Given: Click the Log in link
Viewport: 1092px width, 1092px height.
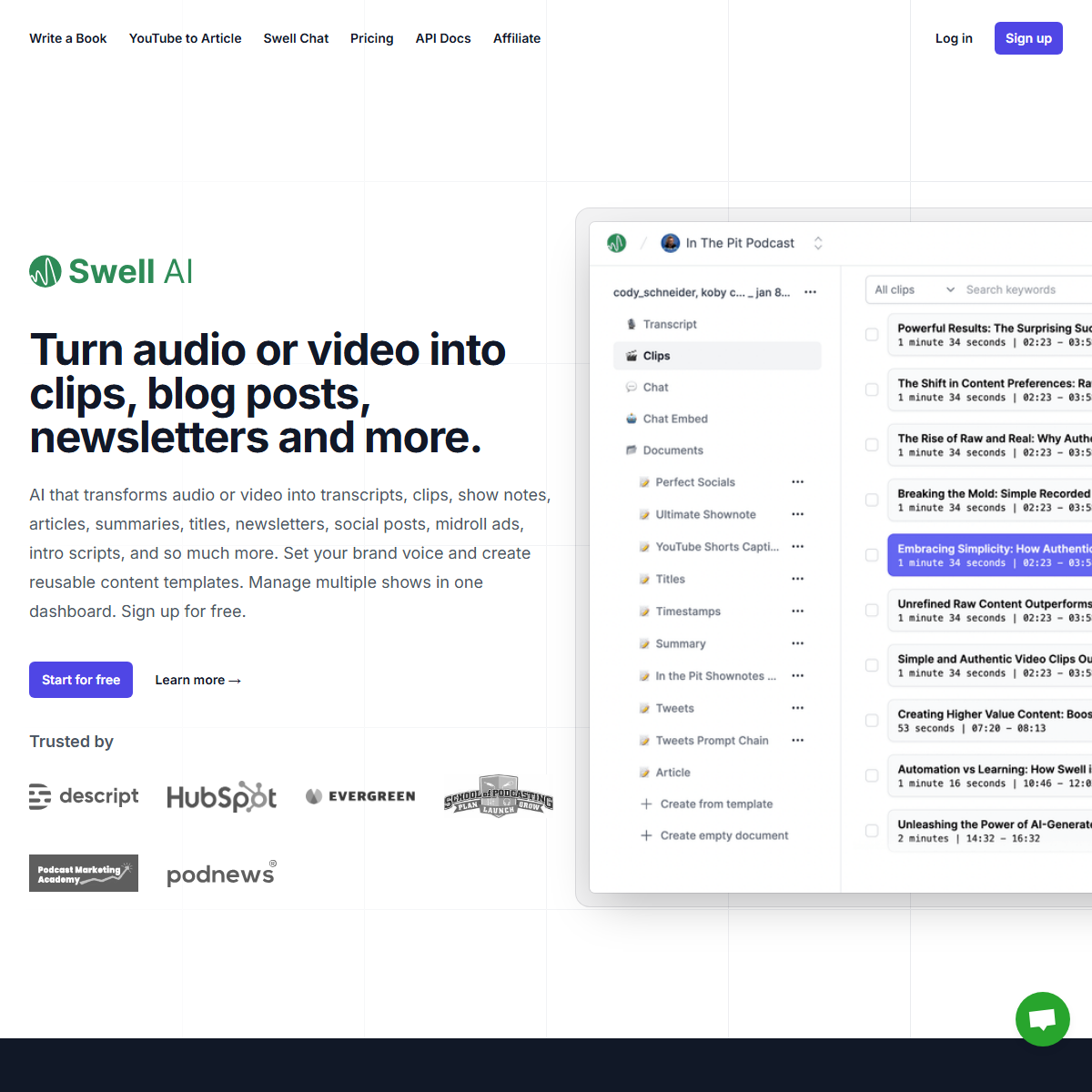Looking at the screenshot, I should [x=954, y=38].
